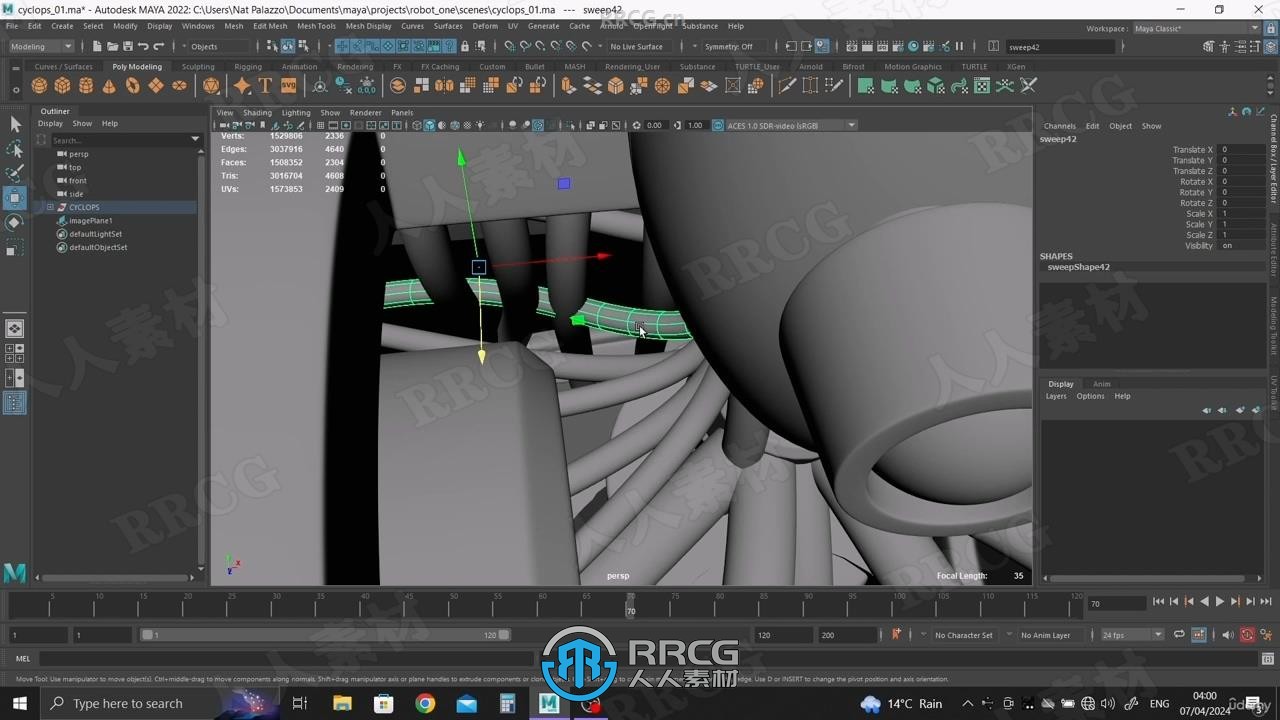Image resolution: width=1280 pixels, height=720 pixels.
Task: Open File Explorer from the taskbar
Action: (x=343, y=703)
